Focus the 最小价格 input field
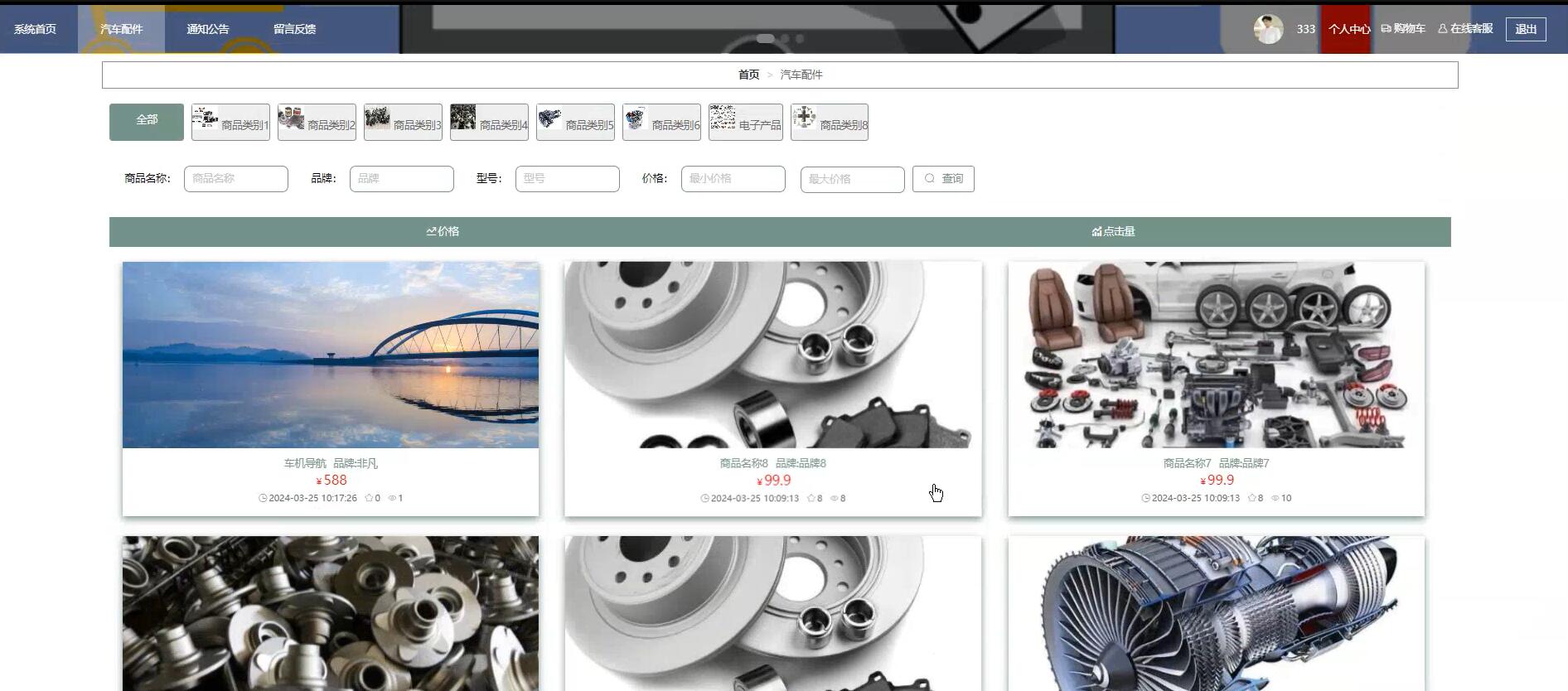The image size is (1568, 691). click(733, 179)
